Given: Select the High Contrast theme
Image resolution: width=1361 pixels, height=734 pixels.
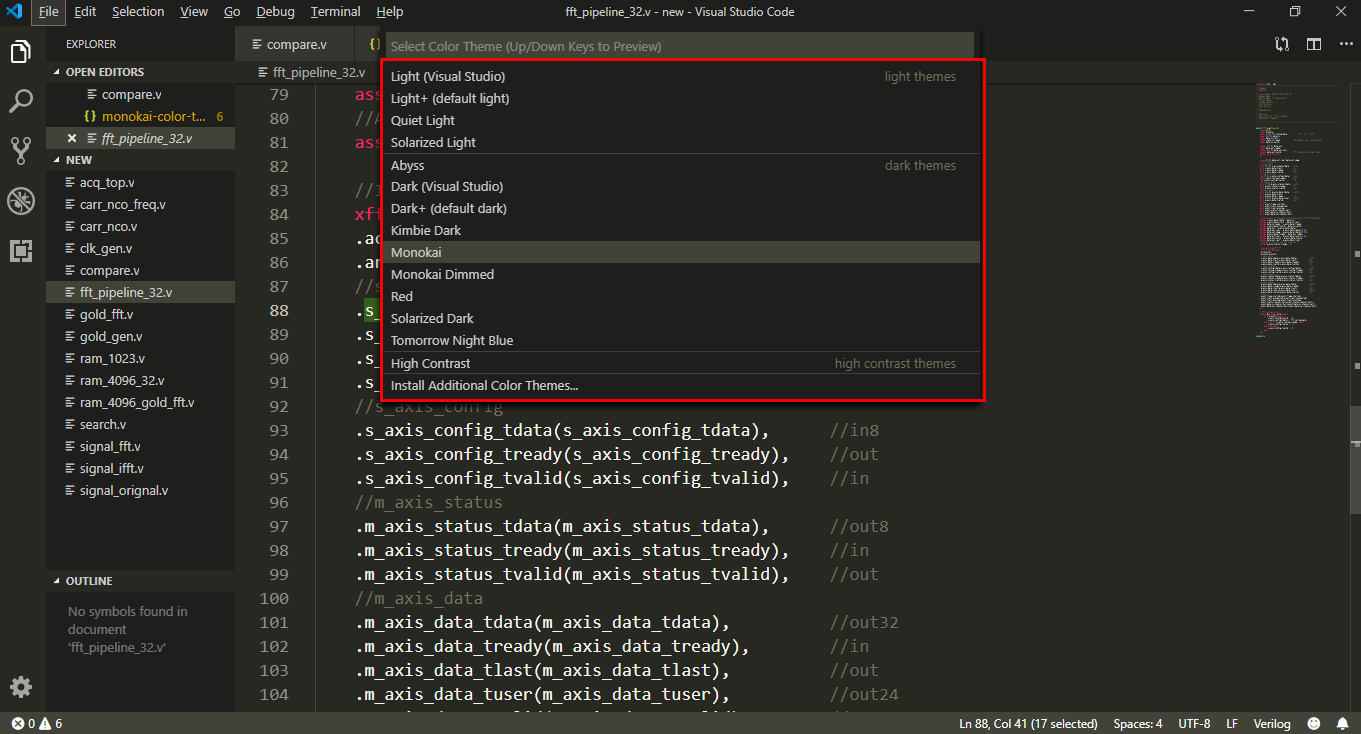Looking at the screenshot, I should pyautogui.click(x=680, y=363).
